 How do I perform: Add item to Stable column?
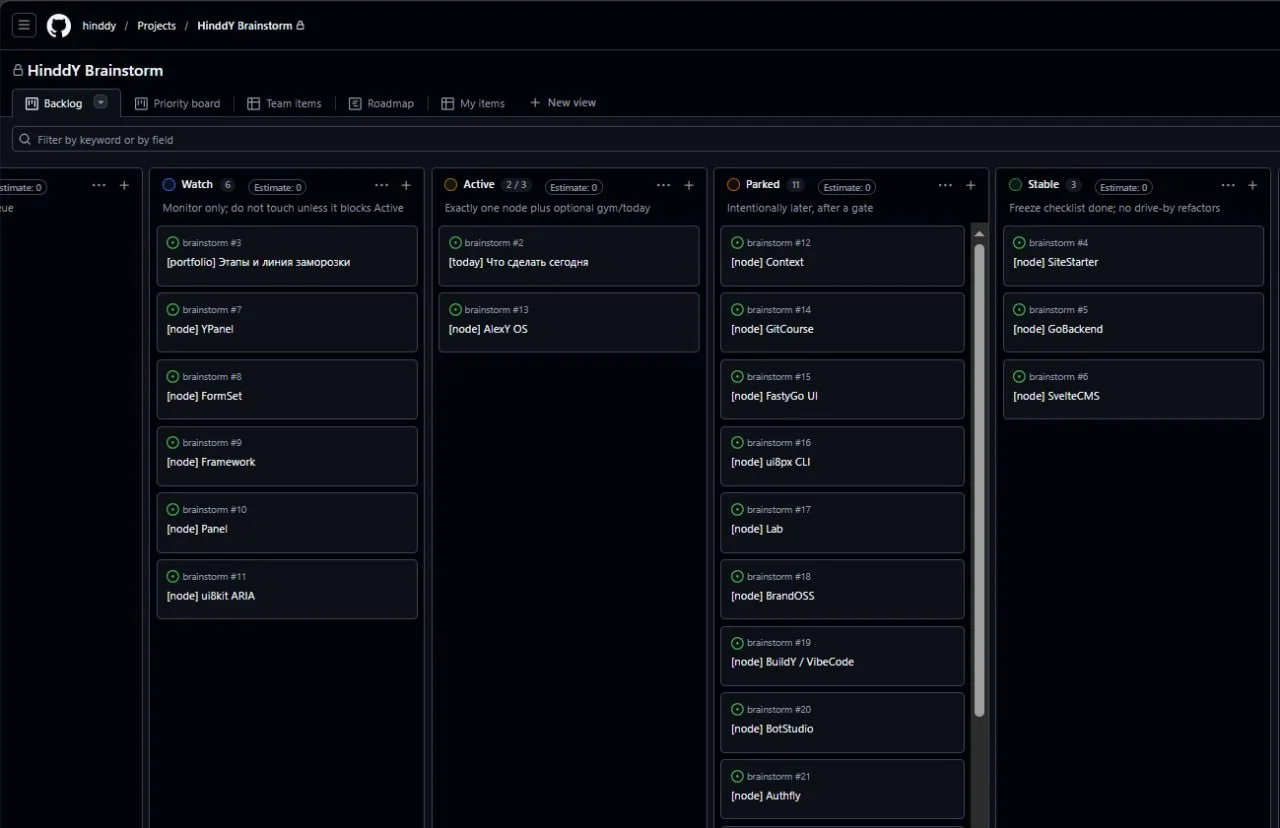1252,185
